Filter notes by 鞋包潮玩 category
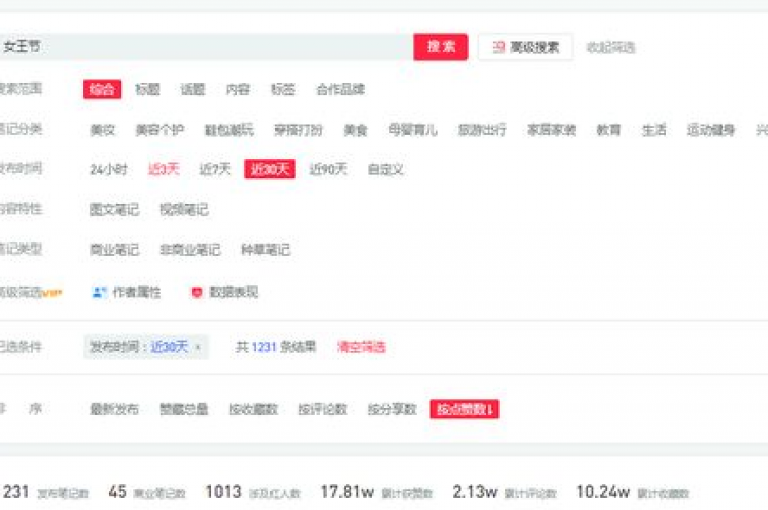 coord(229,130)
